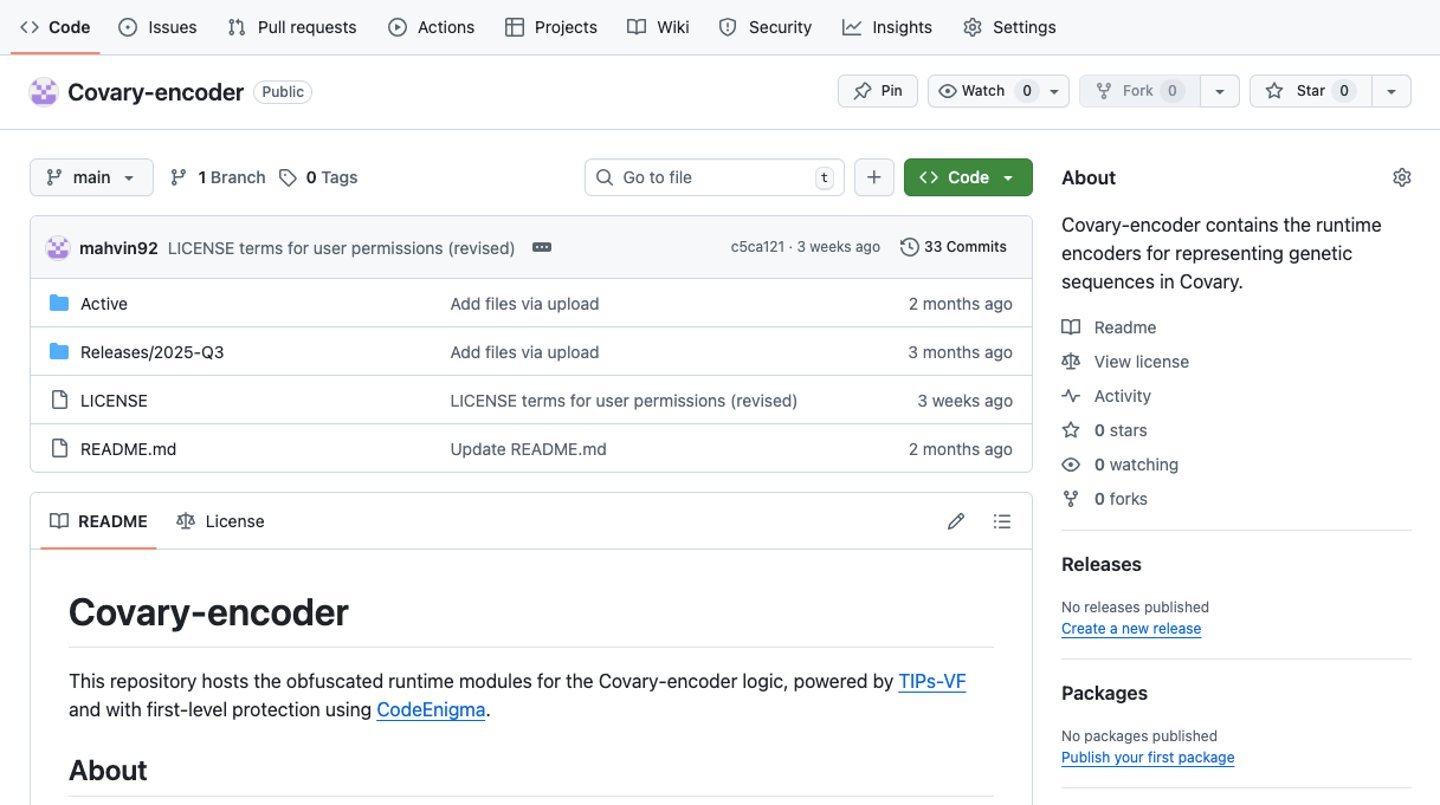The image size is (1440, 805).
Task: Click the Releases heading link
Action: click(1101, 564)
